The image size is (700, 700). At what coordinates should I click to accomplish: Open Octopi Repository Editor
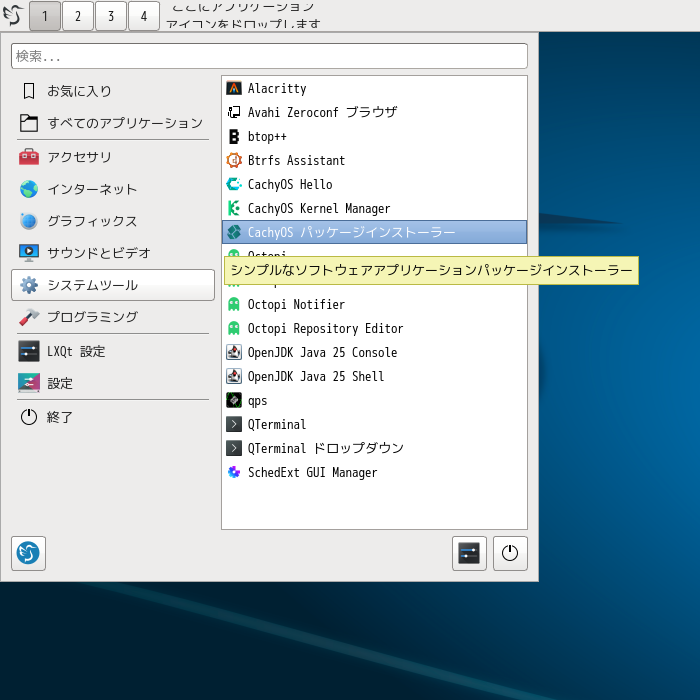(x=374, y=329)
